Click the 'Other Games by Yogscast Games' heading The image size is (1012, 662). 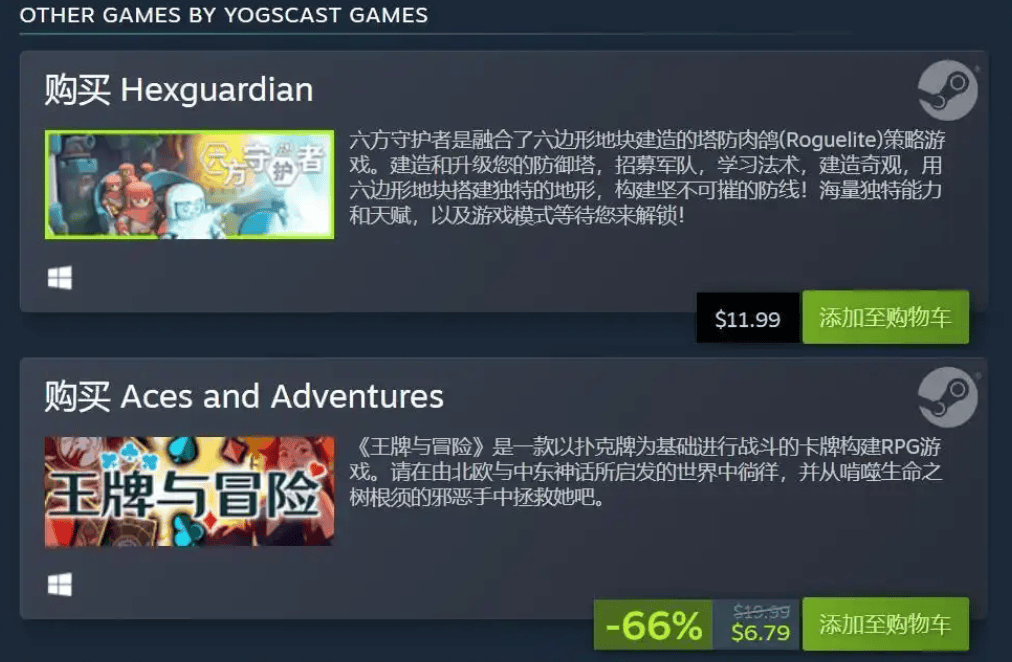pyautogui.click(x=223, y=15)
